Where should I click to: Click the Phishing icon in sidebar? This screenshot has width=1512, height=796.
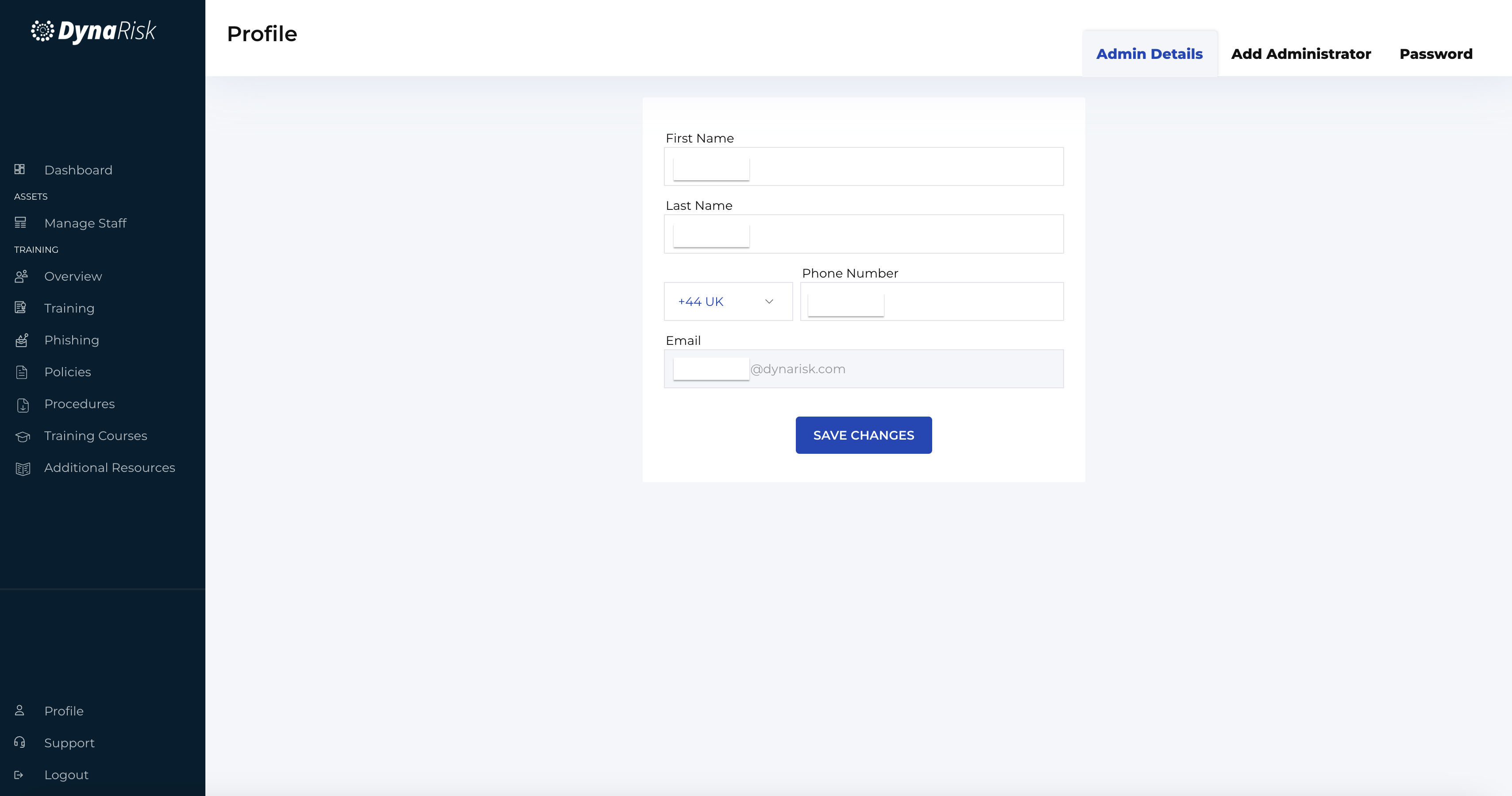point(22,340)
